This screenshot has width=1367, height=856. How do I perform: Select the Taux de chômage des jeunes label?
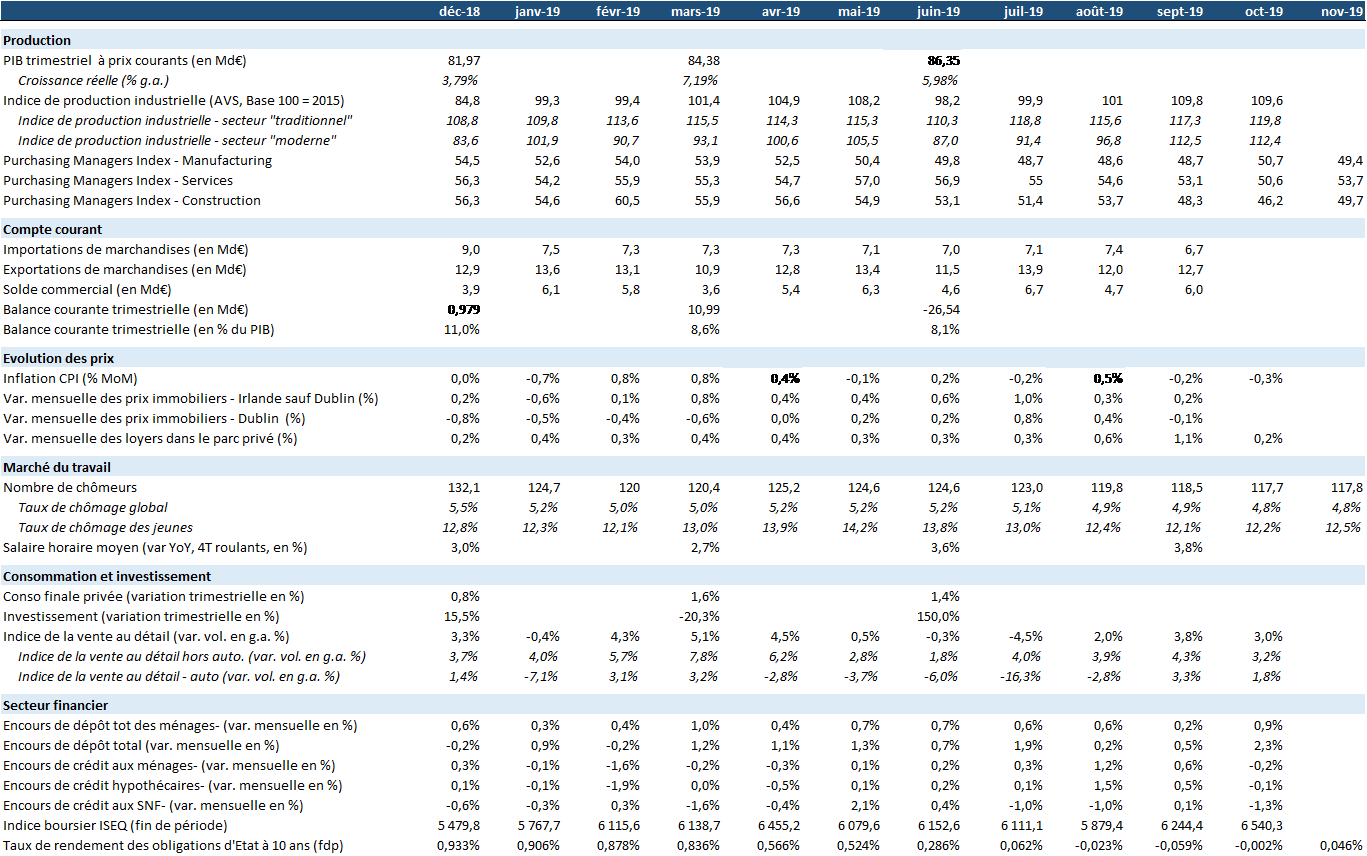click(106, 527)
